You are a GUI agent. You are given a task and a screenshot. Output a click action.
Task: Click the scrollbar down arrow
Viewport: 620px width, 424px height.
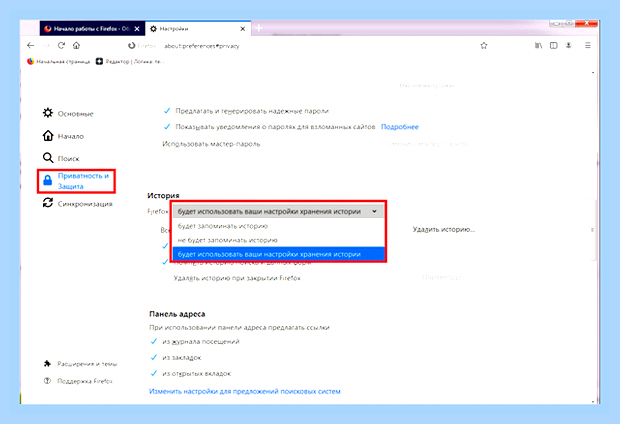pyautogui.click(x=593, y=401)
